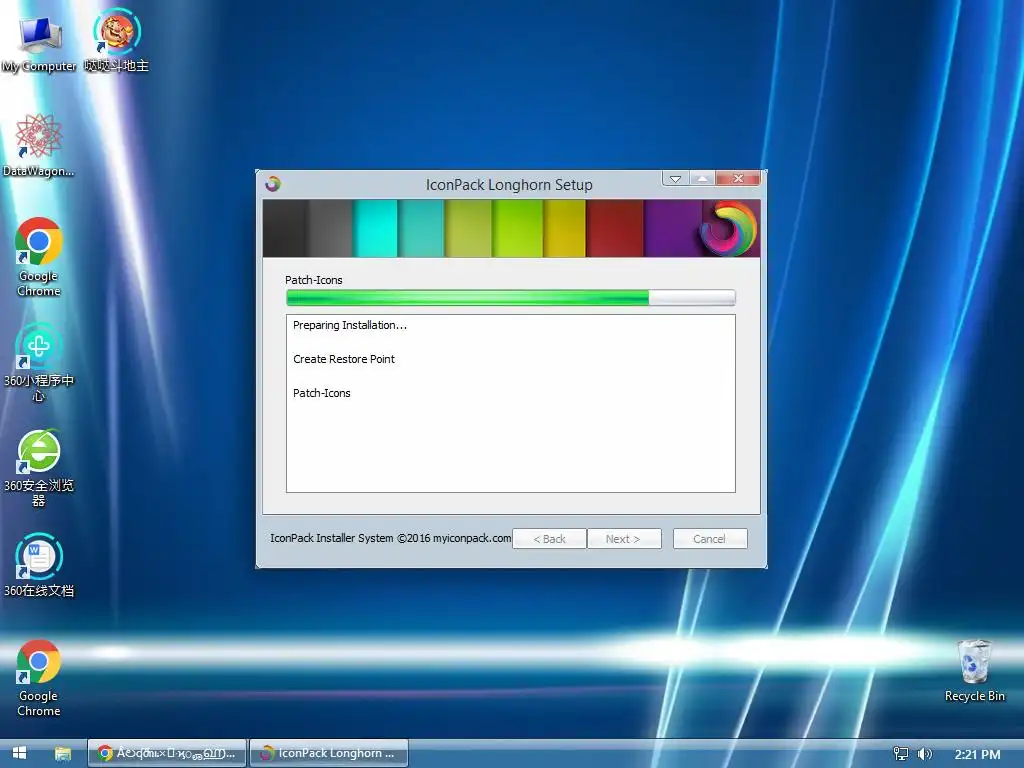Image resolution: width=1024 pixels, height=768 pixels.
Task: Click the dark red banner color block
Action: pyautogui.click(x=615, y=229)
